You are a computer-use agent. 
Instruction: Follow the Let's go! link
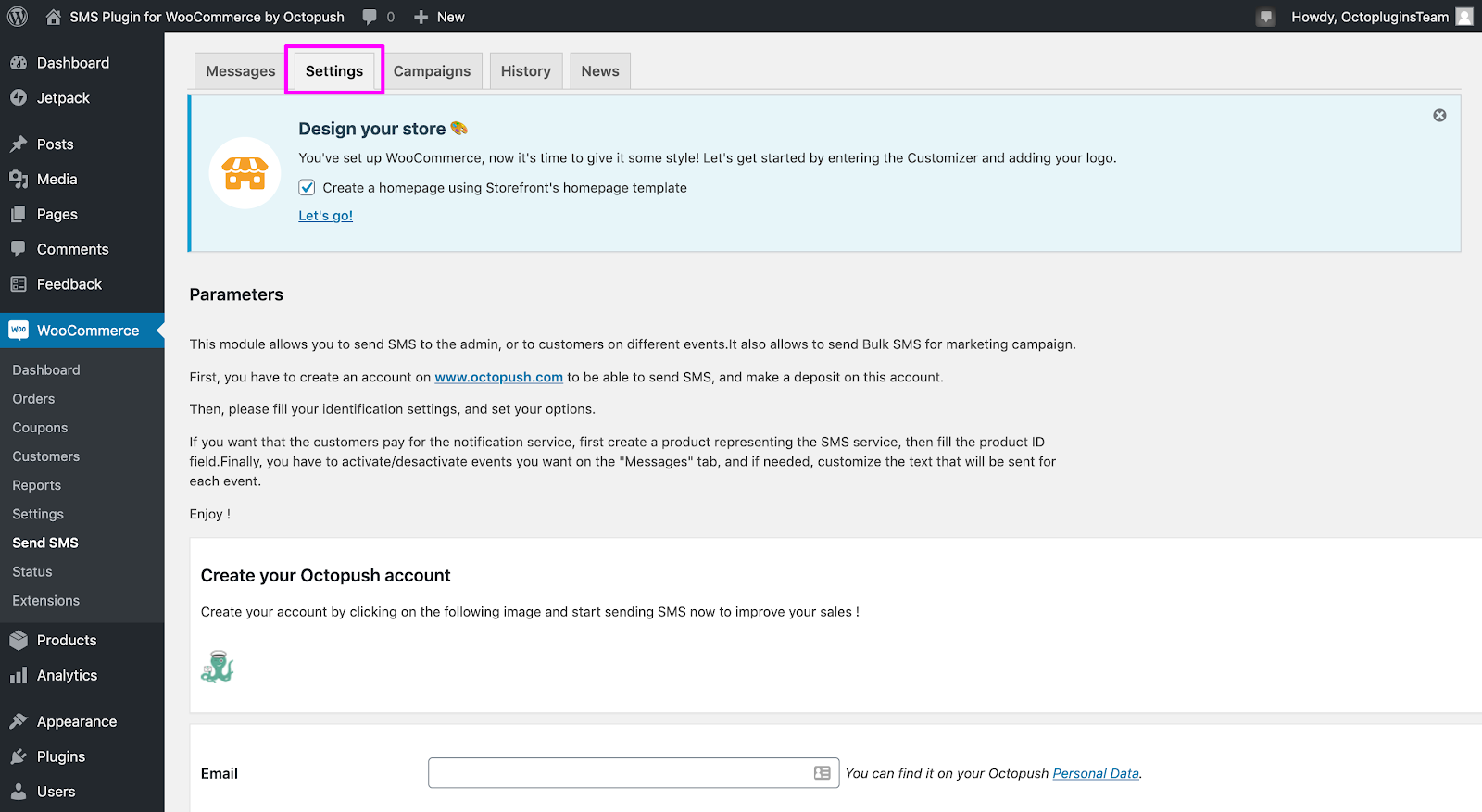pos(325,216)
